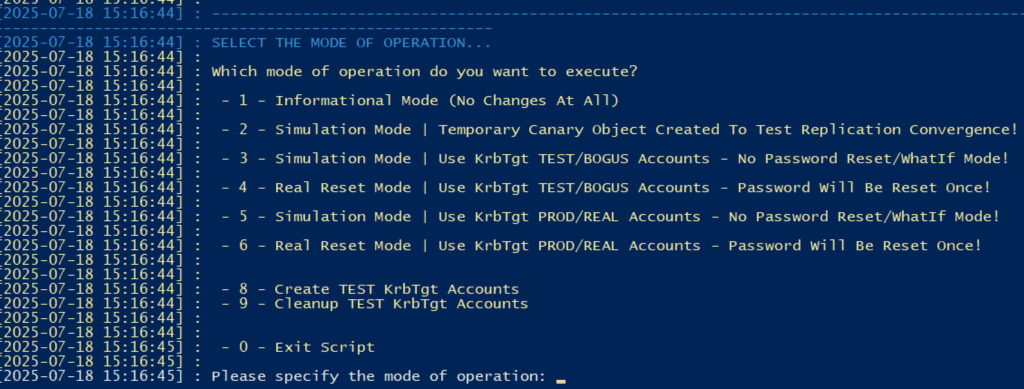The height and width of the screenshot is (389, 1024).
Task: Click 'No Password Reset/WhatIf Mode!' on option 3
Action: (873, 159)
